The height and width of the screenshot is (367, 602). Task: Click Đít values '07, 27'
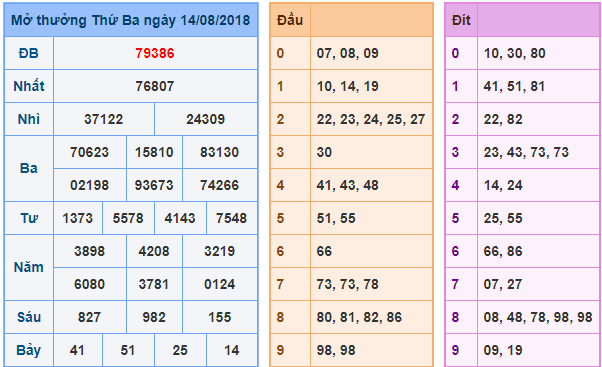[x=503, y=284]
